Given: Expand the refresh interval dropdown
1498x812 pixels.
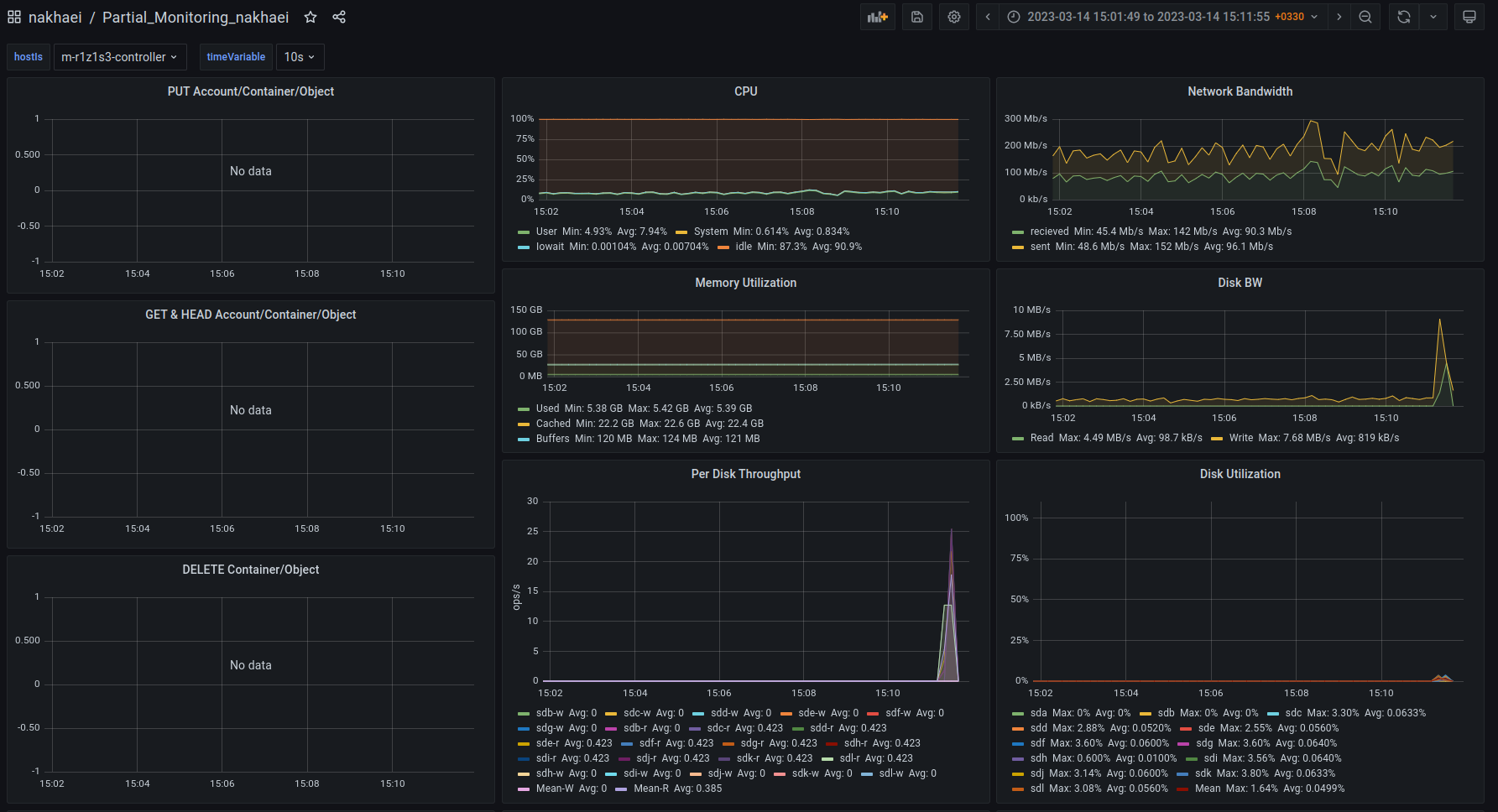Looking at the screenshot, I should [1433, 17].
